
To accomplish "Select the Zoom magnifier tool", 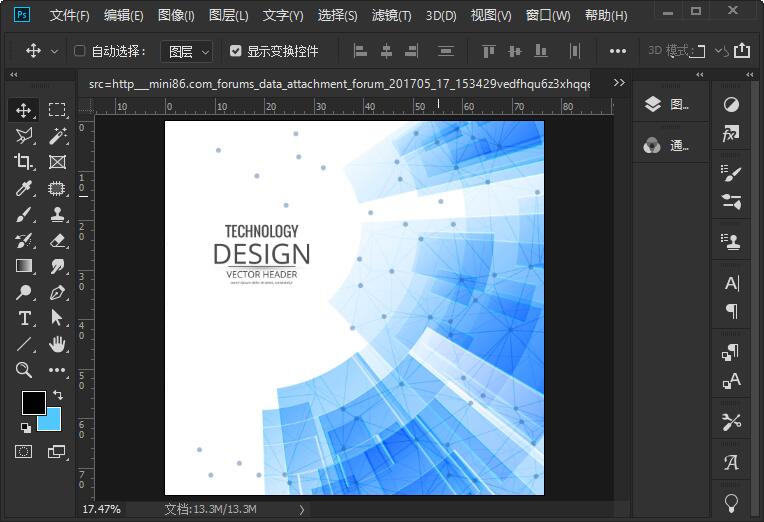I will (23, 370).
